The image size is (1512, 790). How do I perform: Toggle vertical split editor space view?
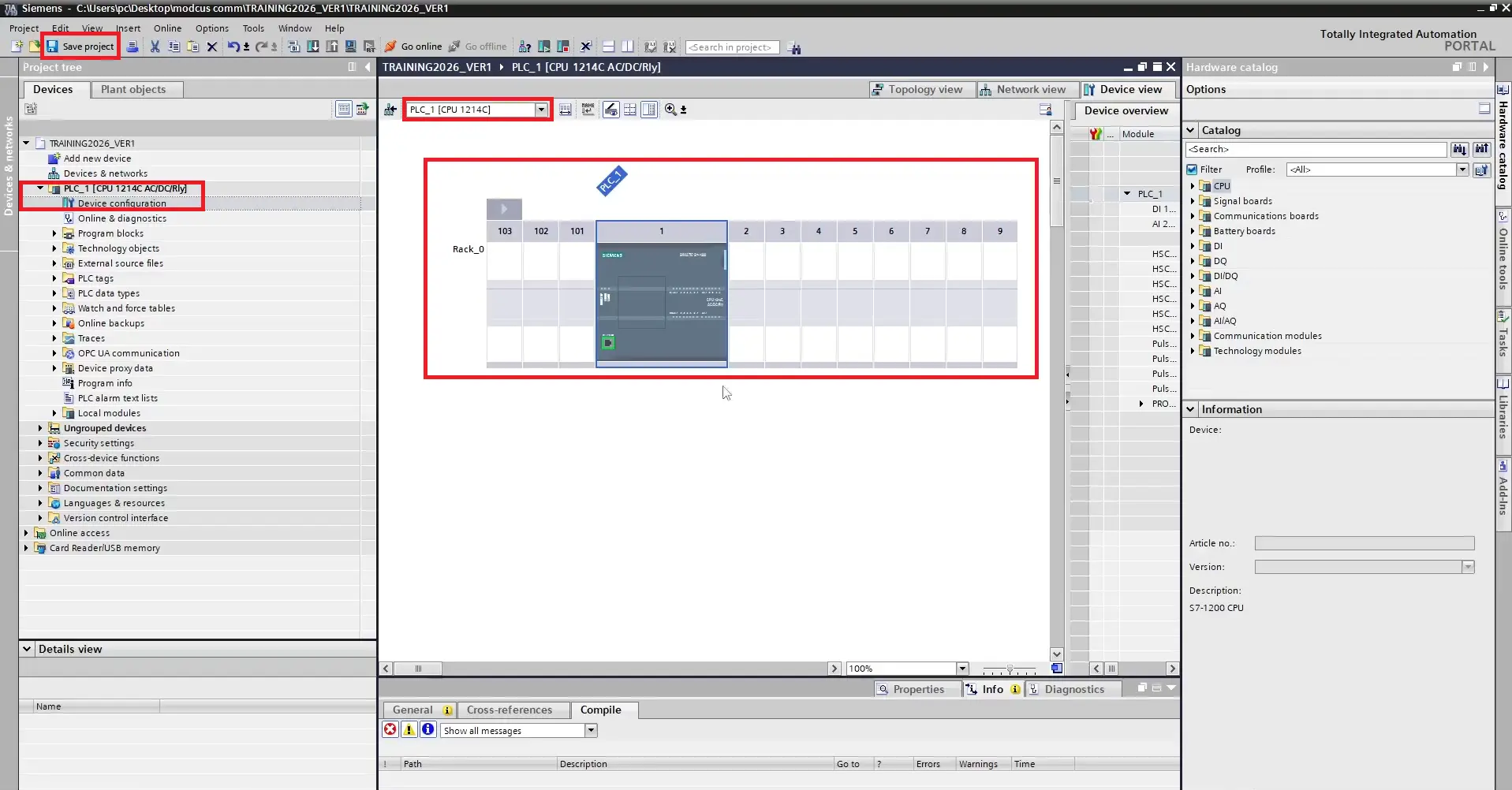pos(626,47)
